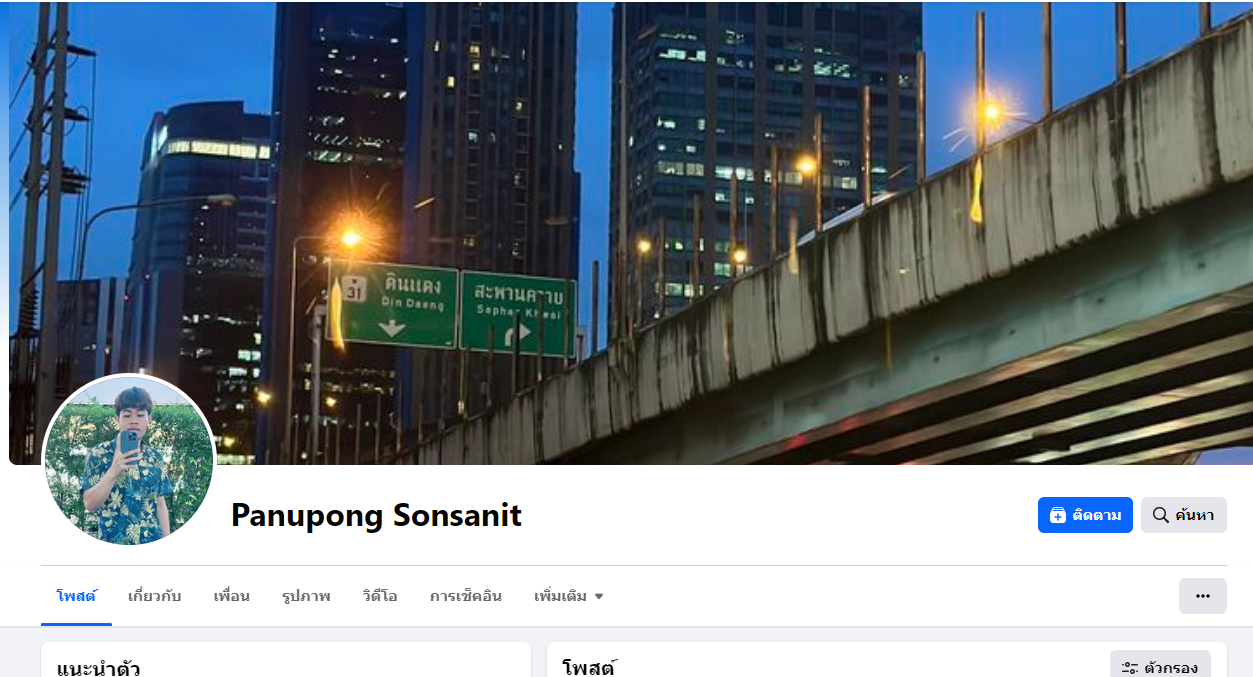Open the three-dot profile options menu
Image resolution: width=1253 pixels, height=677 pixels.
(1203, 596)
